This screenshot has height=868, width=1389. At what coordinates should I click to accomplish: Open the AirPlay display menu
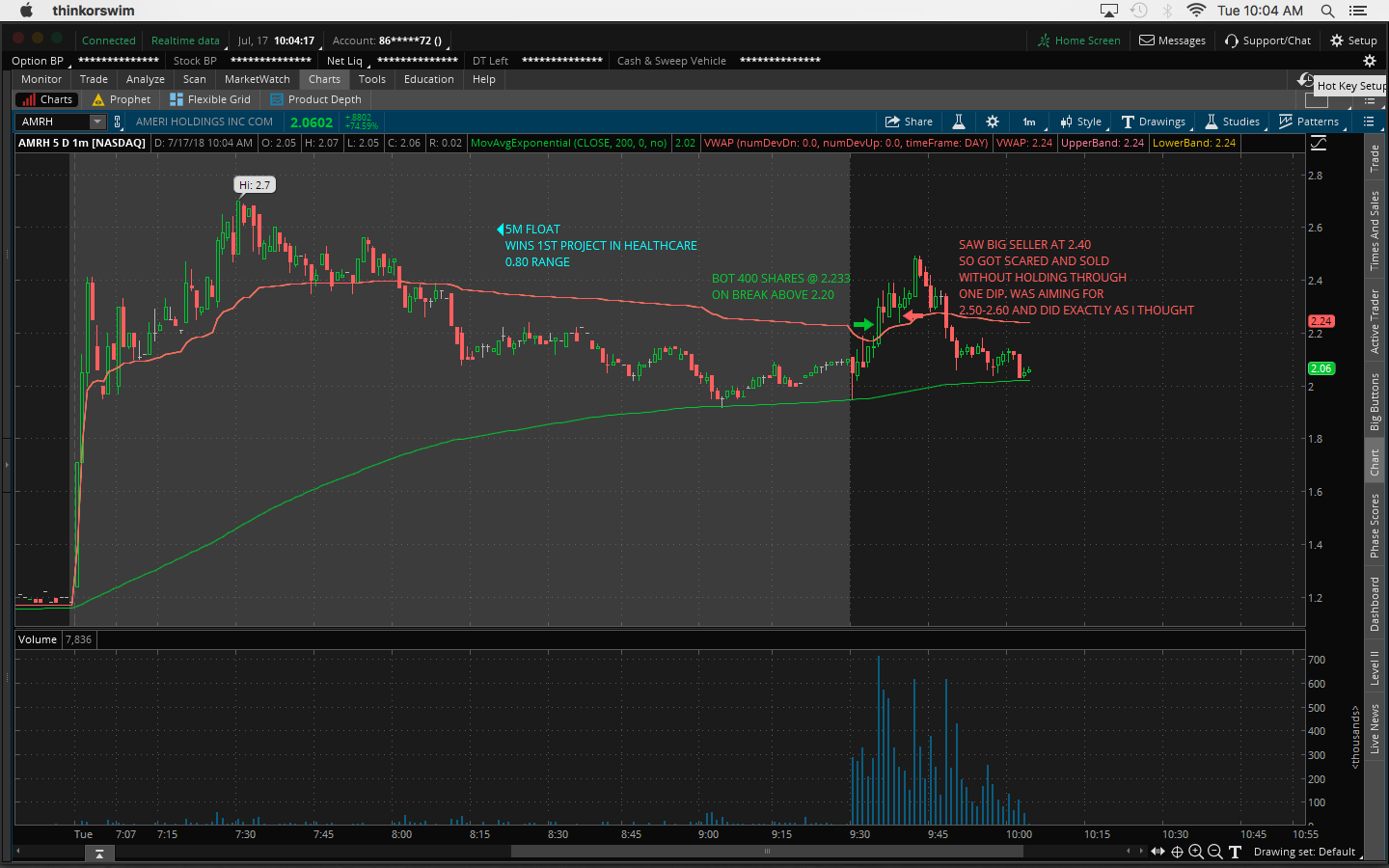(x=1109, y=11)
